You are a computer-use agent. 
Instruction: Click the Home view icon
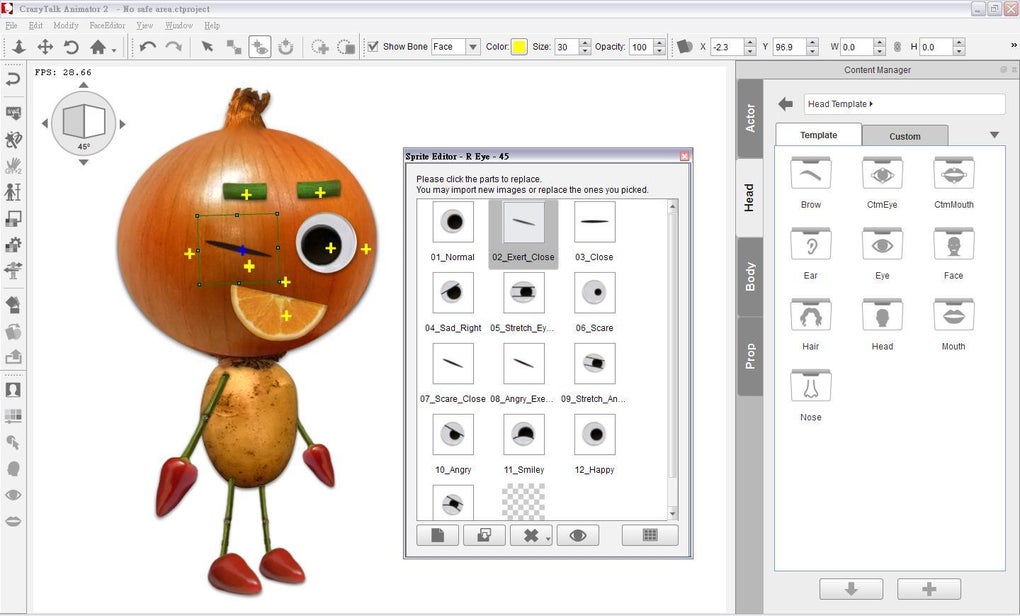coord(98,47)
